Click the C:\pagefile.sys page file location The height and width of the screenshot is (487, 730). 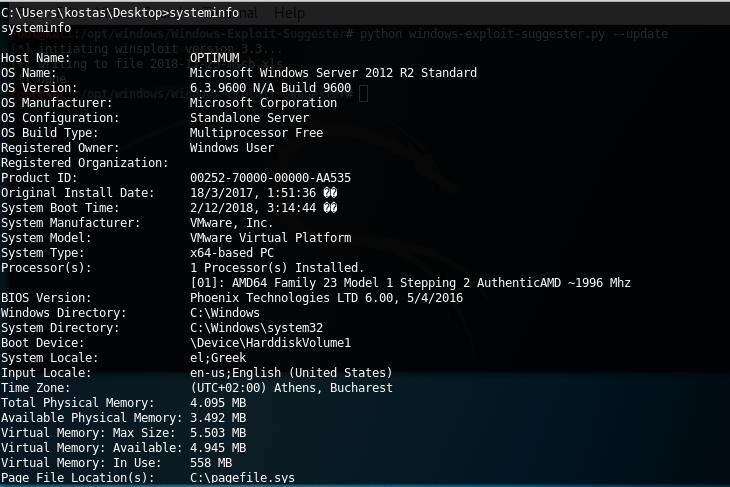pyautogui.click(x=243, y=478)
